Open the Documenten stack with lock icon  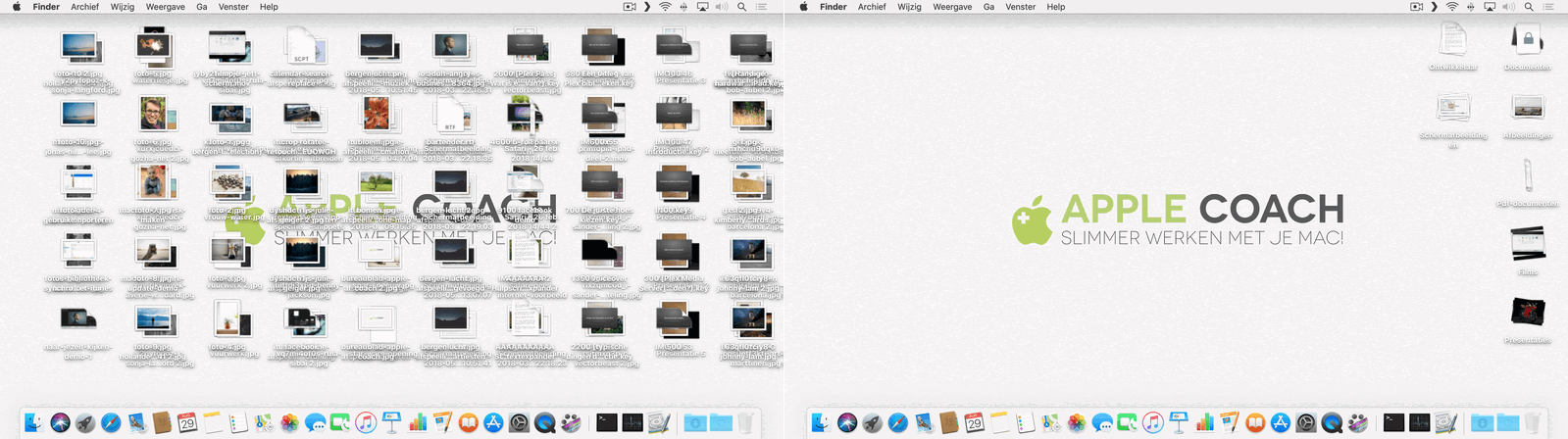[1527, 38]
